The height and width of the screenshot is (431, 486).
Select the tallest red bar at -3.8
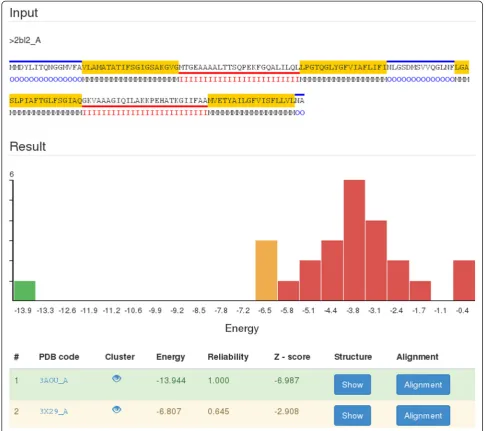[354, 240]
